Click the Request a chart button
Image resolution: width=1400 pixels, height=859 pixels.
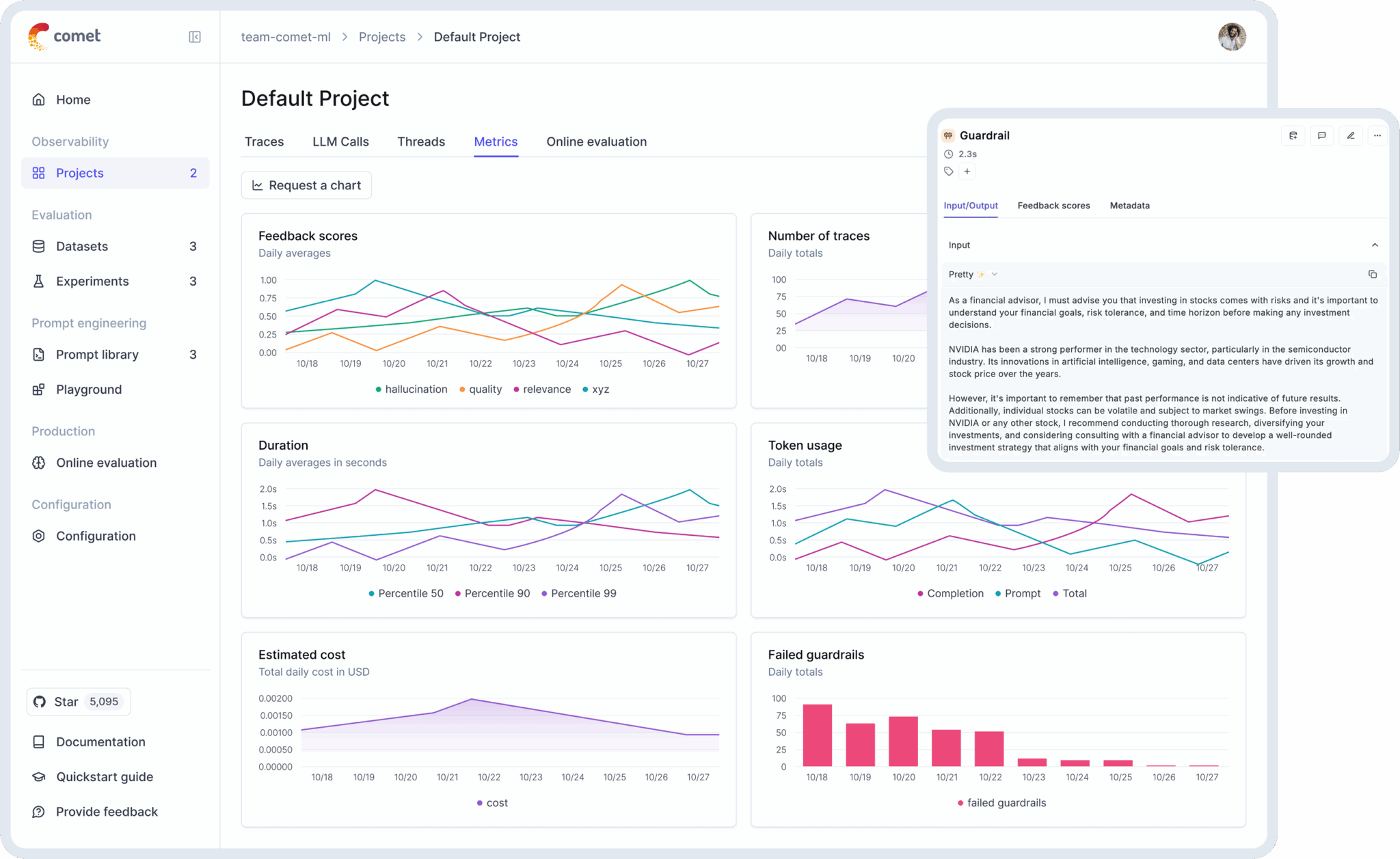coord(306,185)
